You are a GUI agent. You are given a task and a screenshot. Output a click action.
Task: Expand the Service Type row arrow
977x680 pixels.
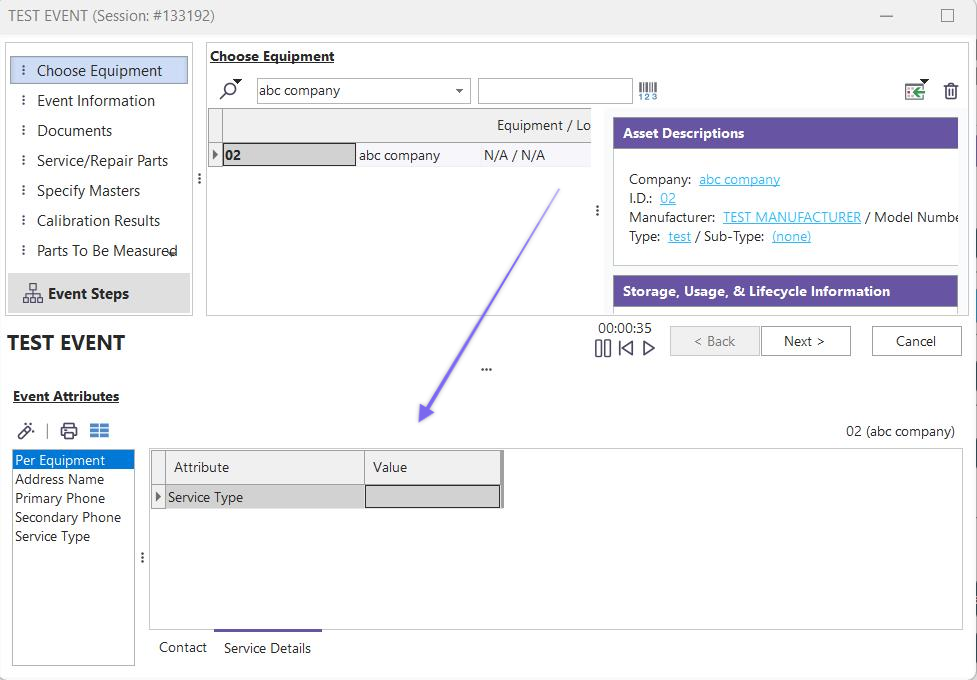pyautogui.click(x=158, y=497)
